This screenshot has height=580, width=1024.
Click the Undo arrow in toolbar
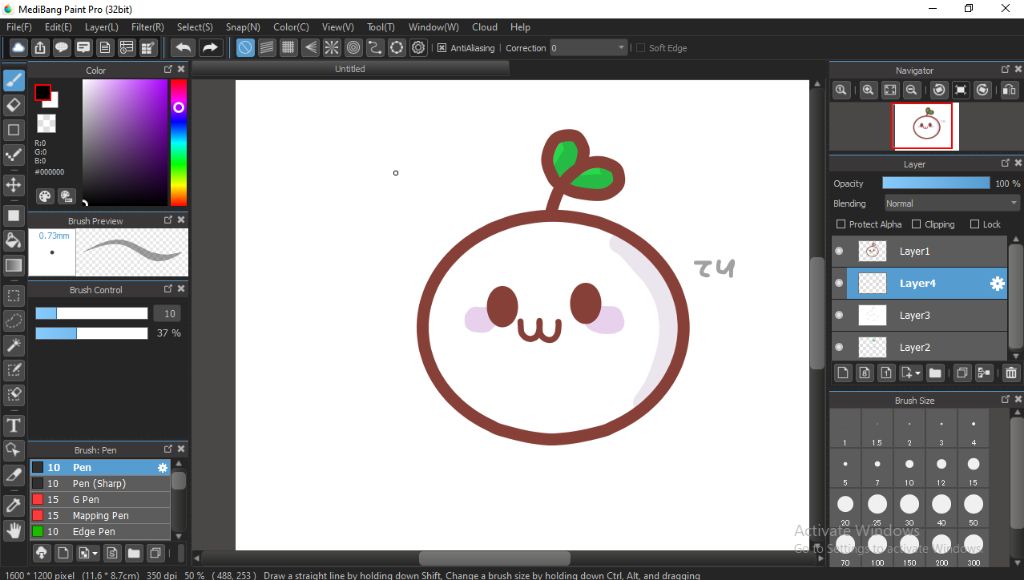point(184,48)
